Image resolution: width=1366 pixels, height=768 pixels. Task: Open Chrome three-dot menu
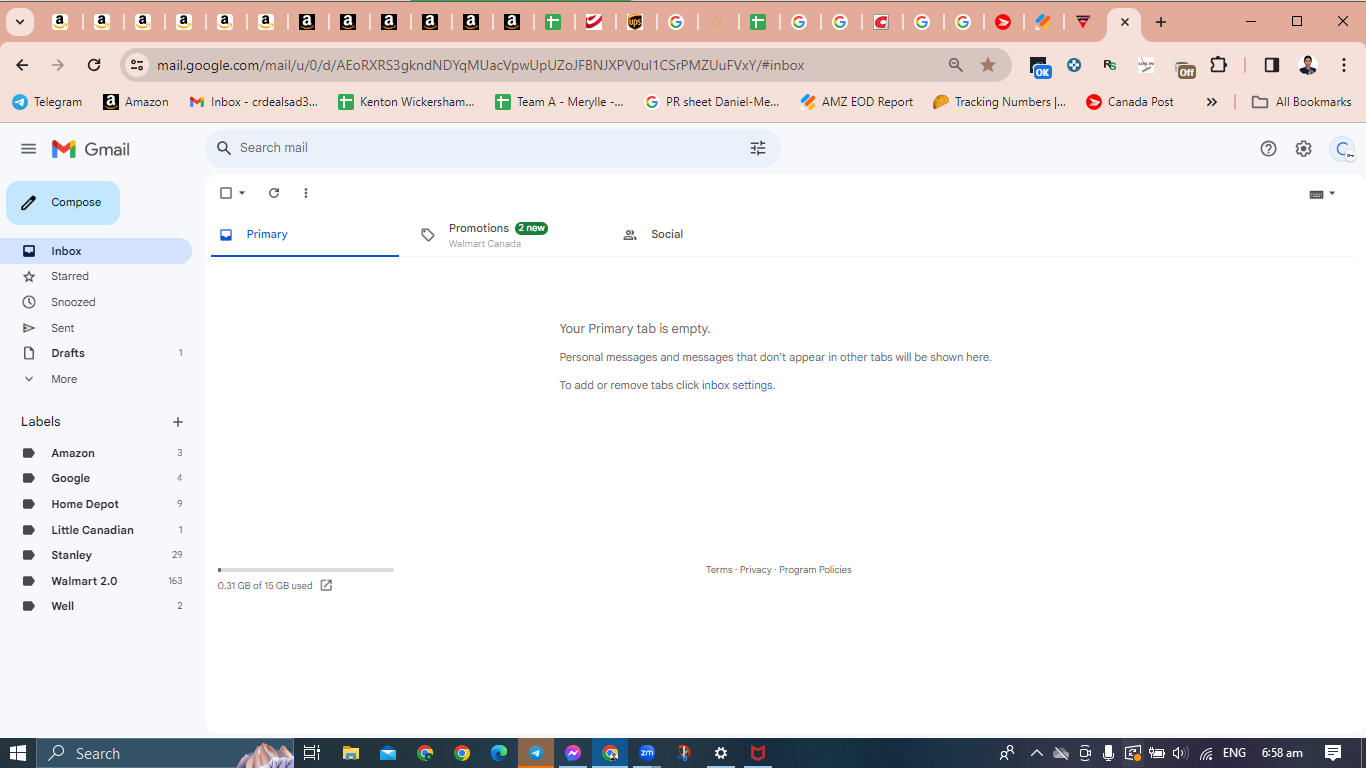(x=1344, y=65)
